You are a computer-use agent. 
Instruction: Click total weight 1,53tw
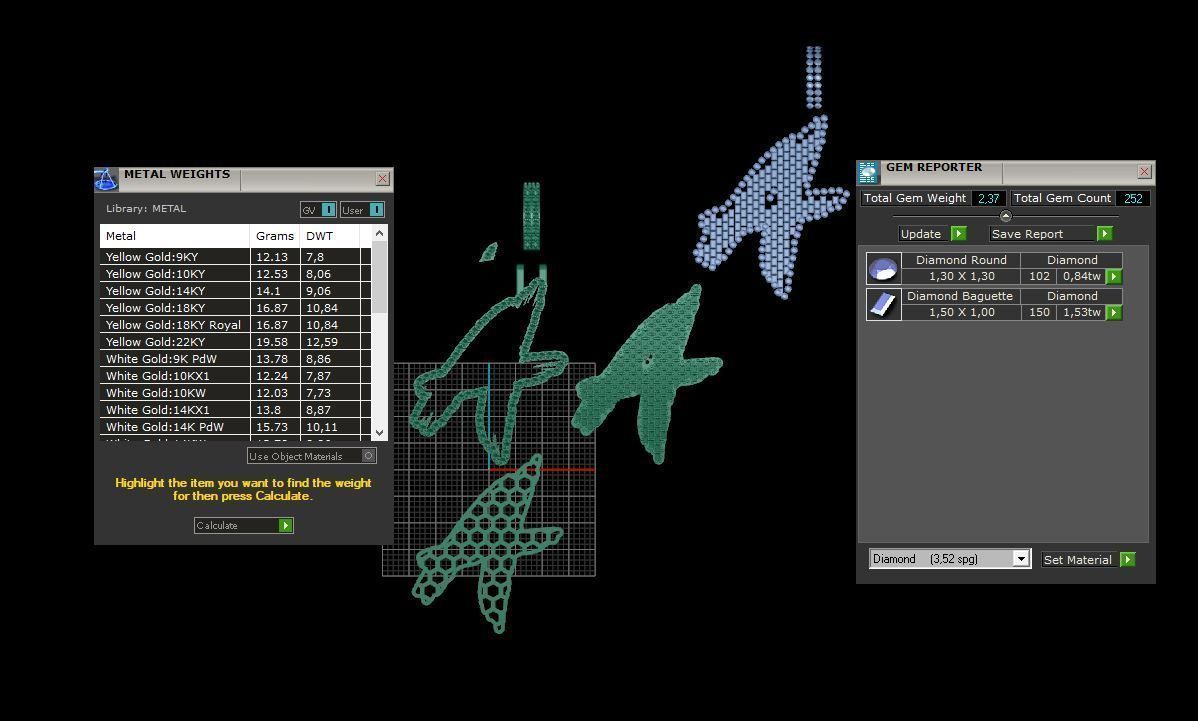tap(1082, 312)
